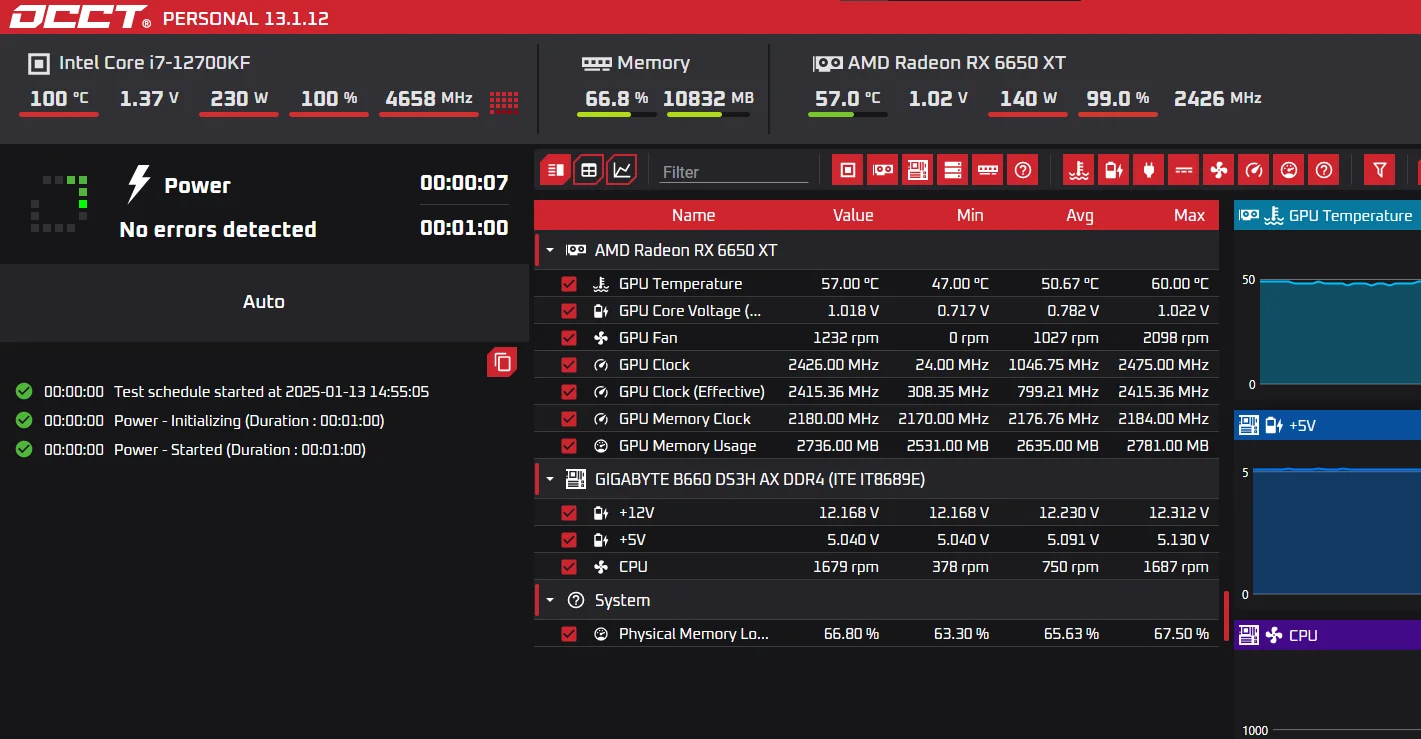Viewport: 1421px width, 739px height.
Task: Click the +12V max value 12.312 V
Action: (x=1179, y=513)
